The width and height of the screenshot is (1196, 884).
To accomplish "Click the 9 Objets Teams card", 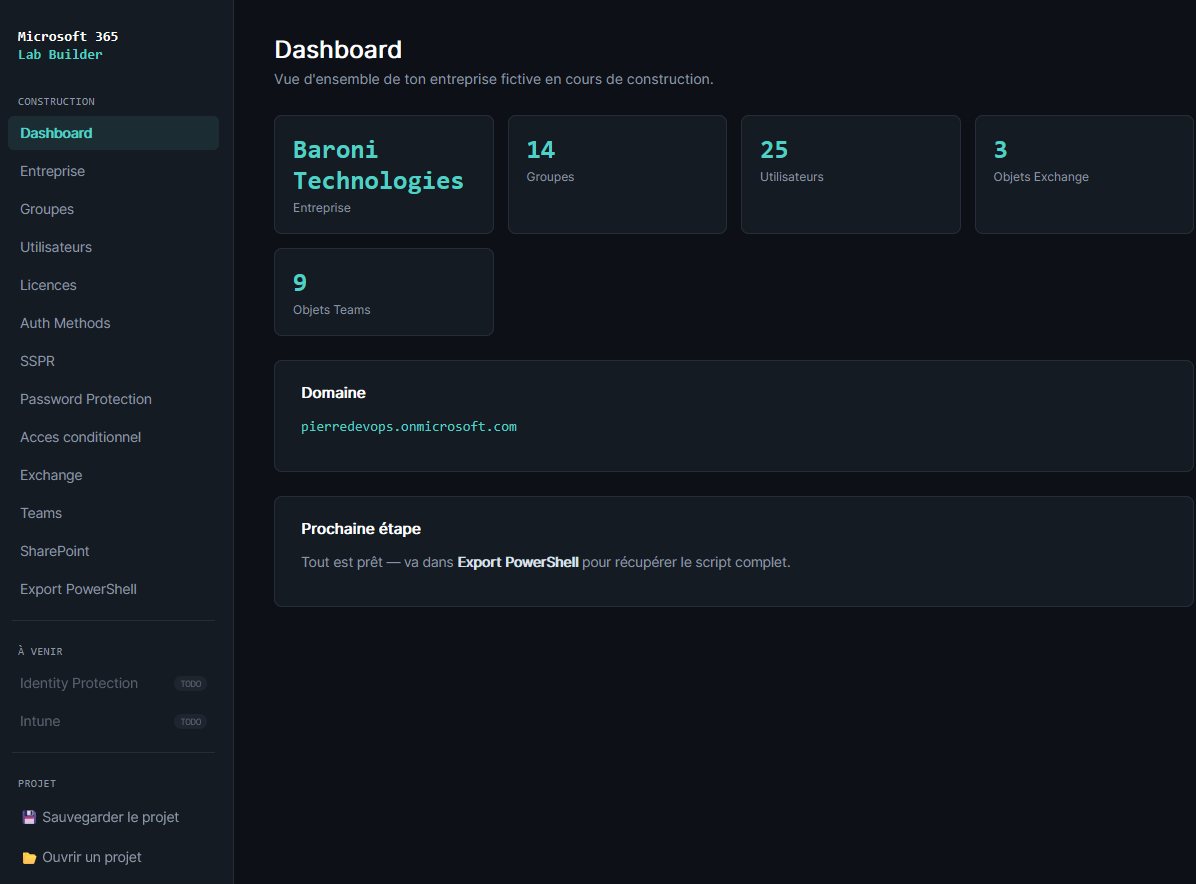I will tap(384, 292).
